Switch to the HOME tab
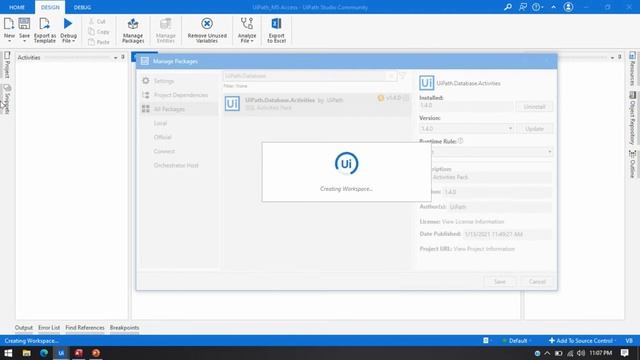Image resolution: width=640 pixels, height=360 pixels. coord(17,7)
